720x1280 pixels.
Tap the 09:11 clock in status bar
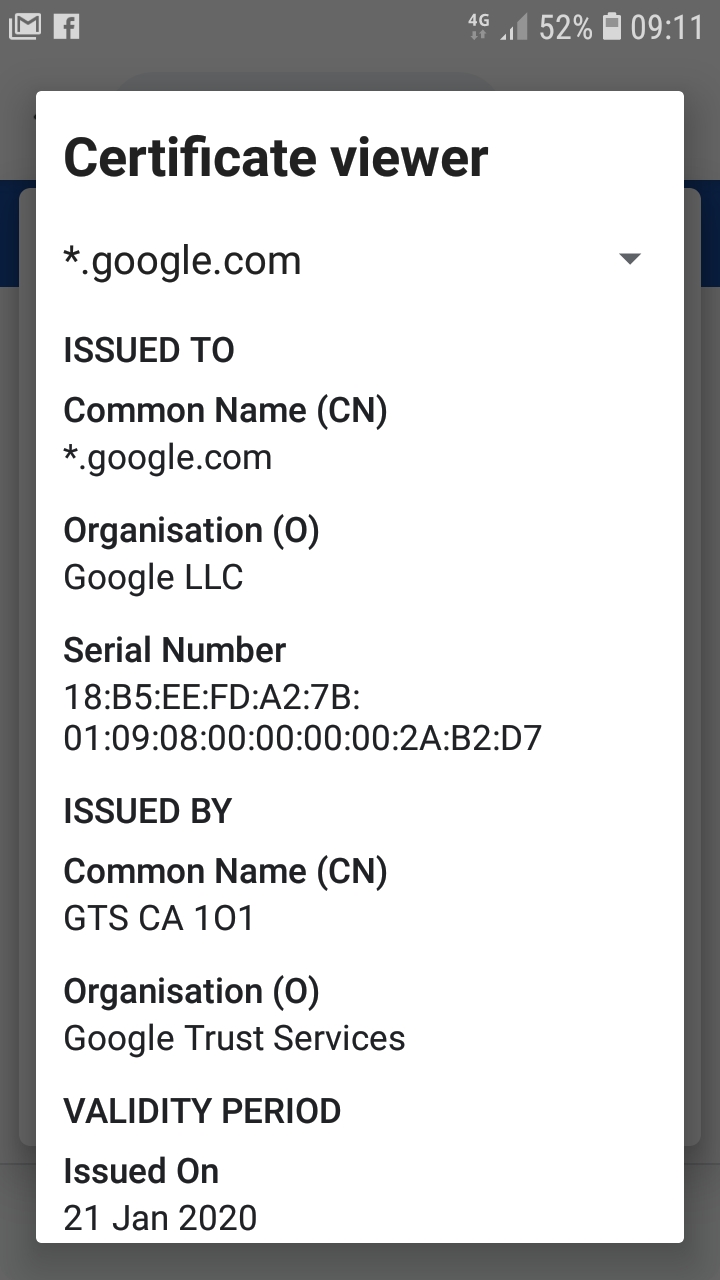click(668, 27)
